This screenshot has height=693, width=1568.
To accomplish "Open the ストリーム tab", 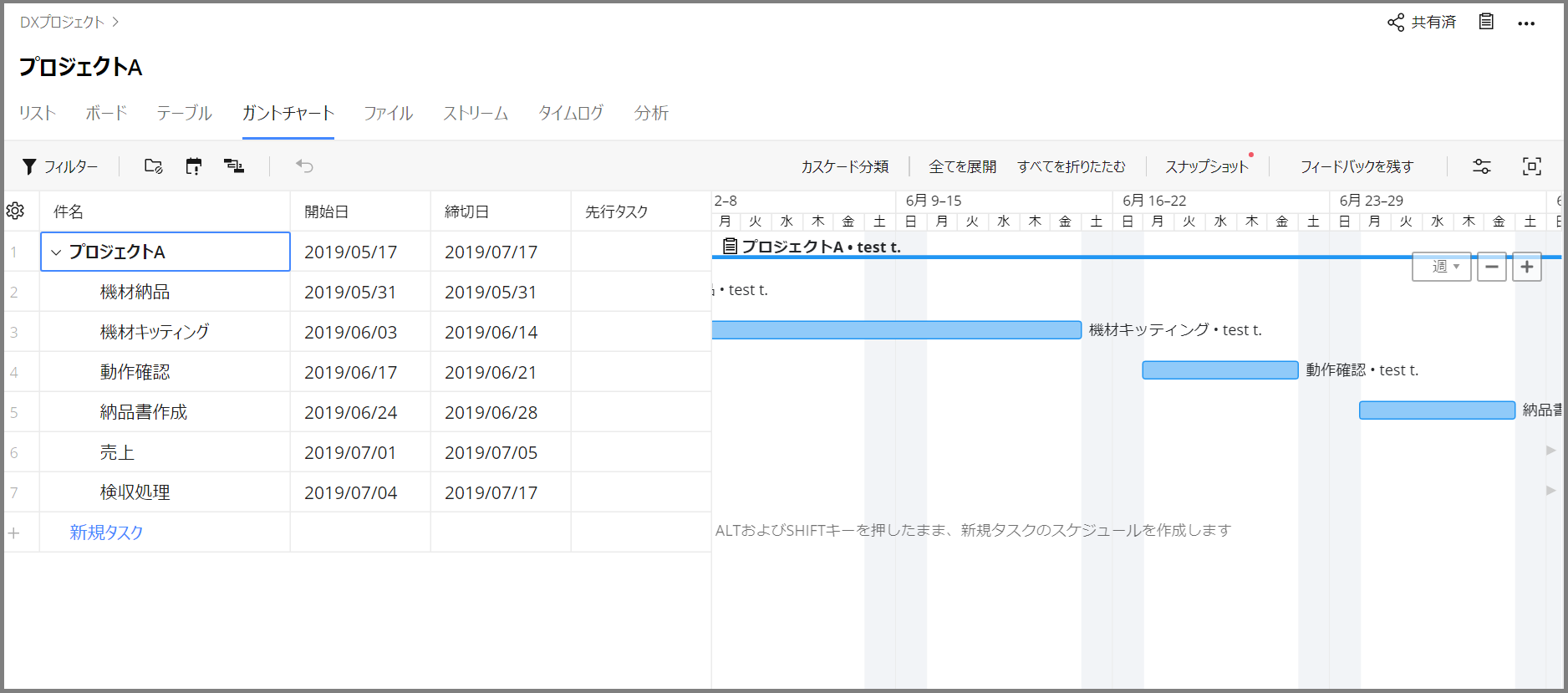I will [x=476, y=113].
